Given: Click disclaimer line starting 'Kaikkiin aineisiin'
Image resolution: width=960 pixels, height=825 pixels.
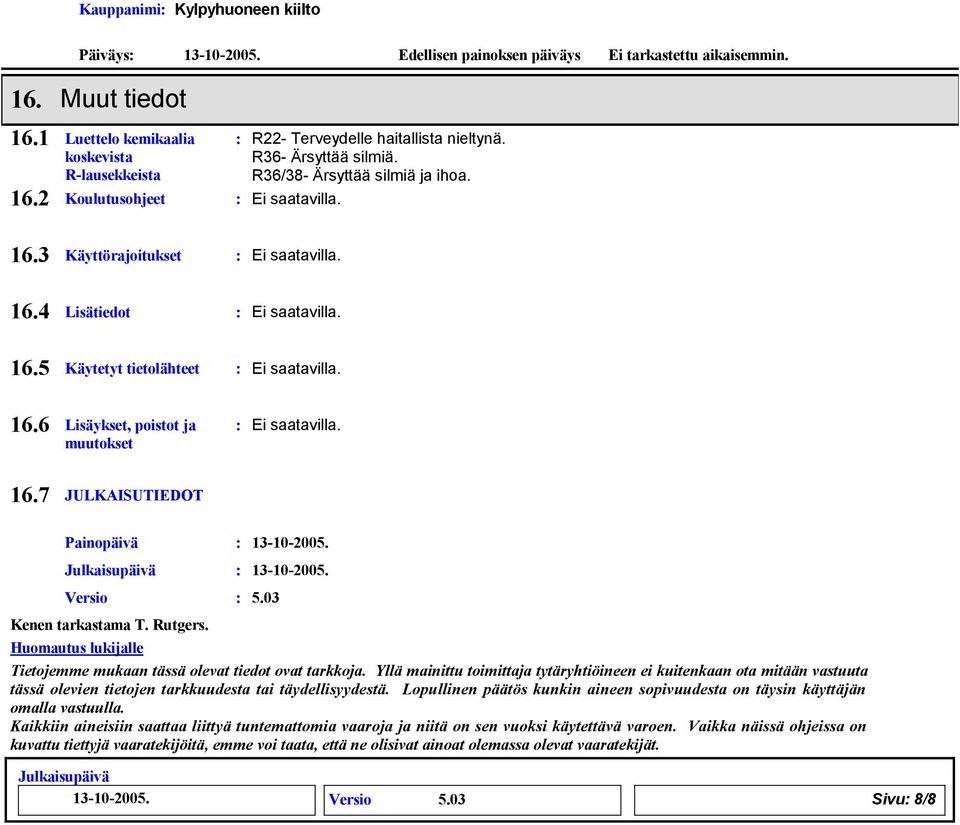Looking at the screenshot, I should (438, 726).
